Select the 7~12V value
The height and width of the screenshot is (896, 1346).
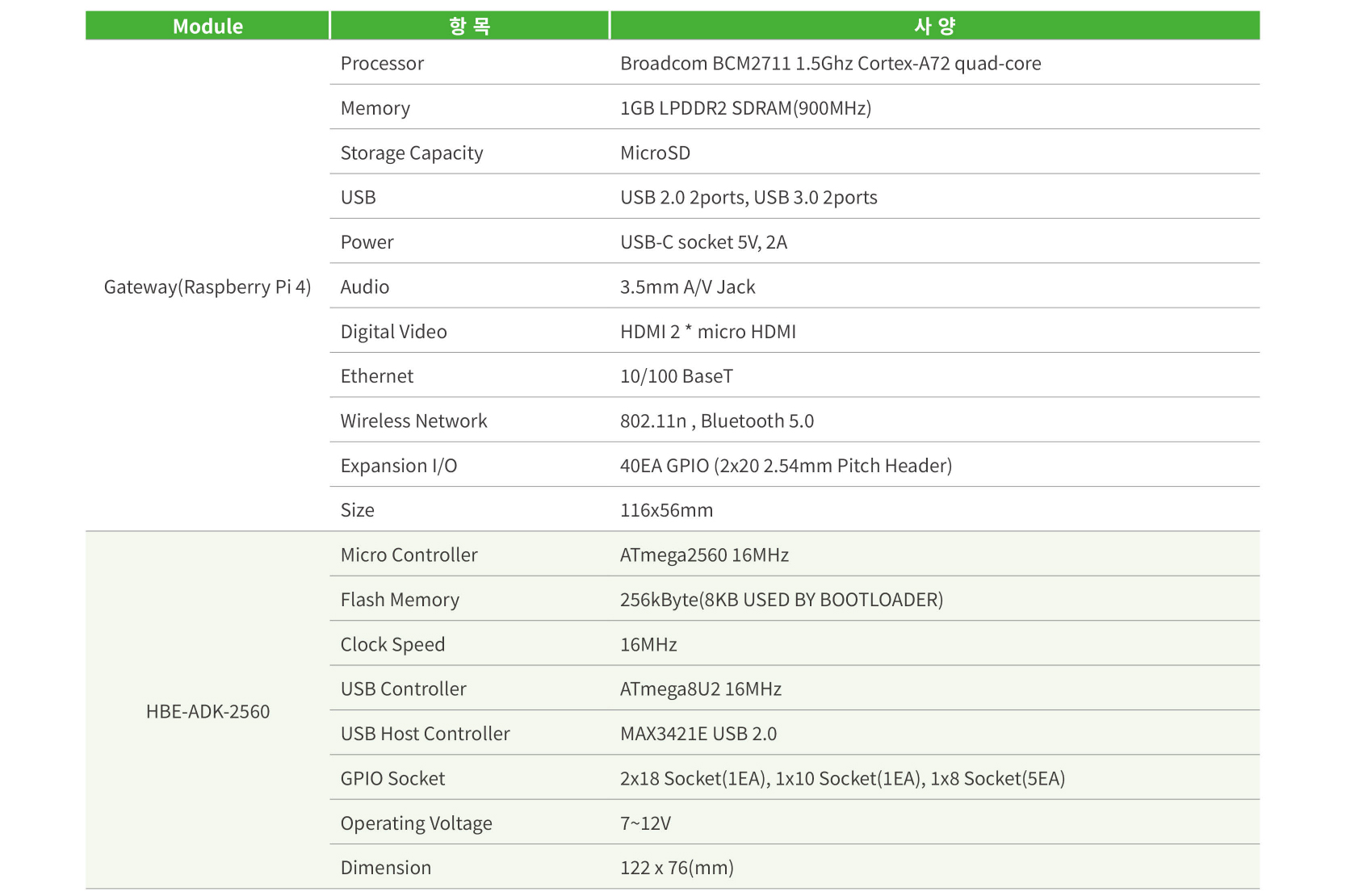point(646,823)
